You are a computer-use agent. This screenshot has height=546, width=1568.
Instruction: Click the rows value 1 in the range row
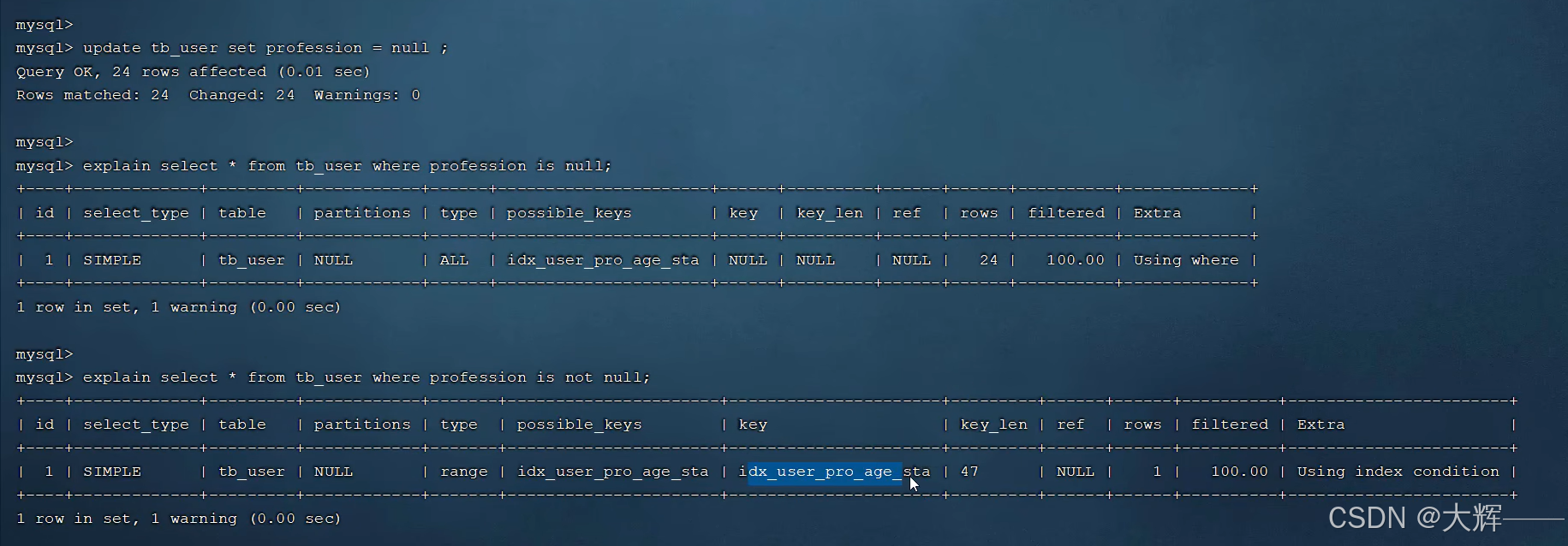coord(1157,472)
